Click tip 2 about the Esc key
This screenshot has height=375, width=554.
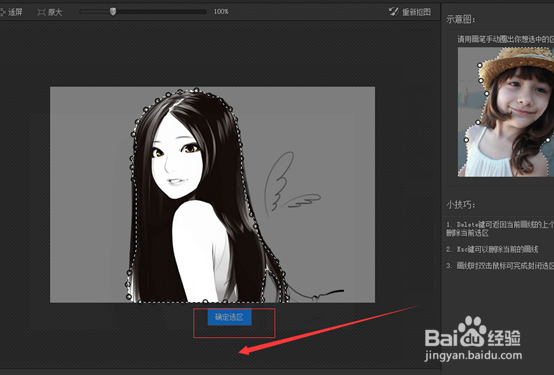coord(492,250)
